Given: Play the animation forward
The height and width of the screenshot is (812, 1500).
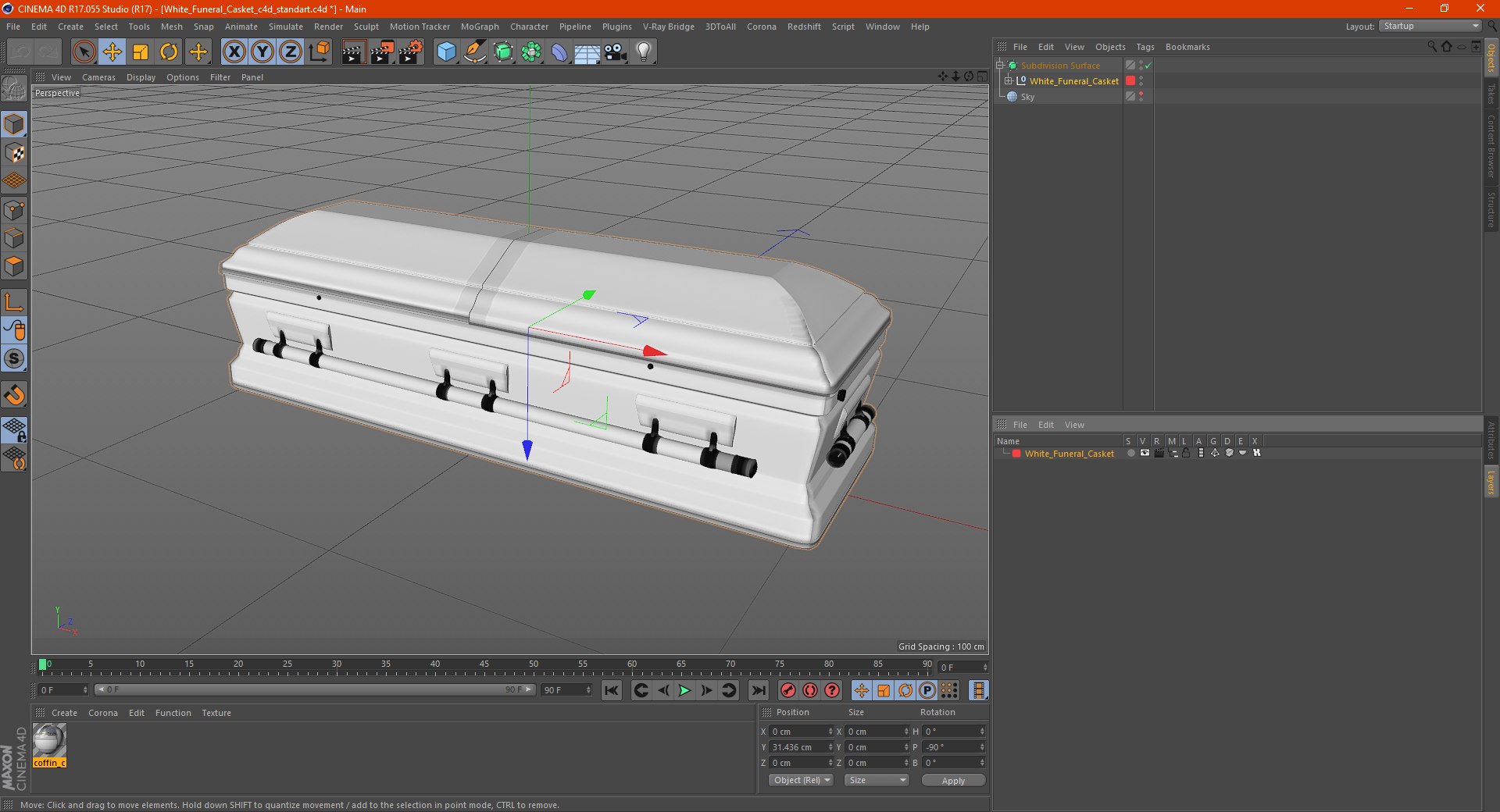Looking at the screenshot, I should click(684, 690).
